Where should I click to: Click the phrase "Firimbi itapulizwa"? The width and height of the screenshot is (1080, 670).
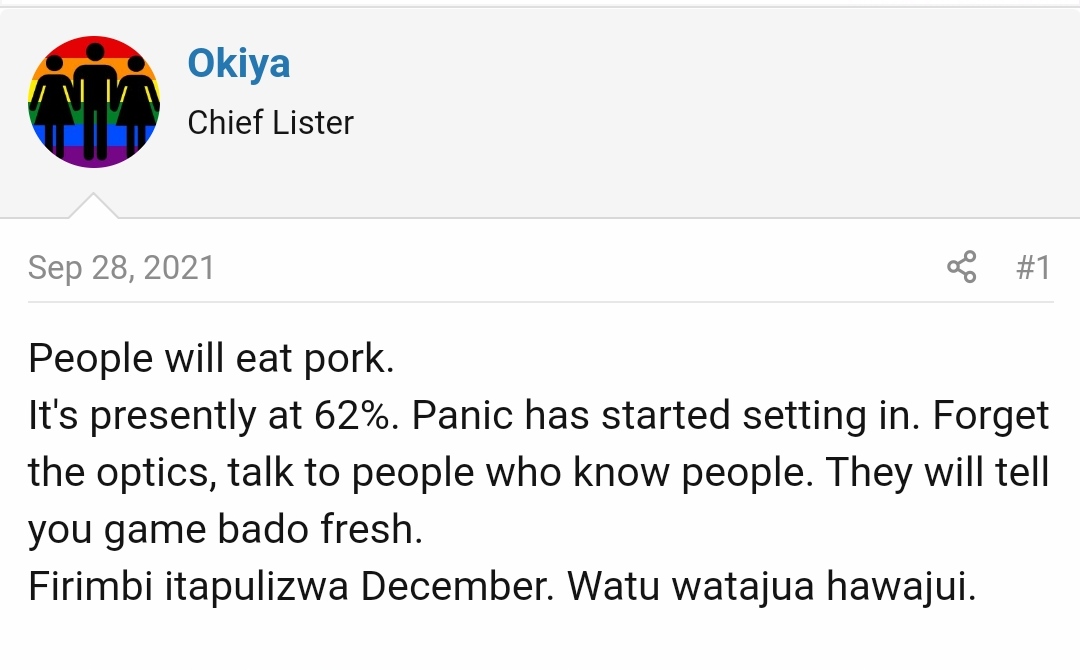click(x=188, y=587)
